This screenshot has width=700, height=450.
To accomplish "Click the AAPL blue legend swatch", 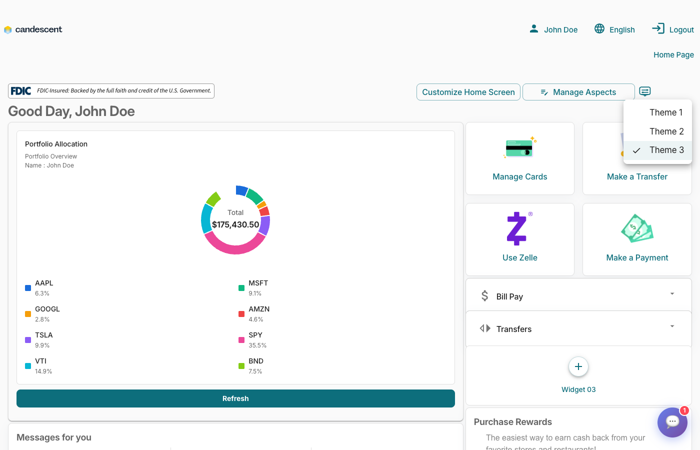I will pos(28,288).
